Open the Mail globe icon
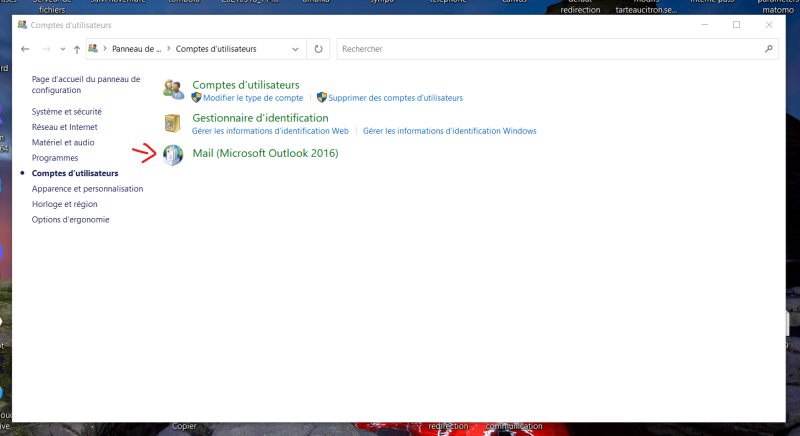The width and height of the screenshot is (800, 436). click(173, 155)
